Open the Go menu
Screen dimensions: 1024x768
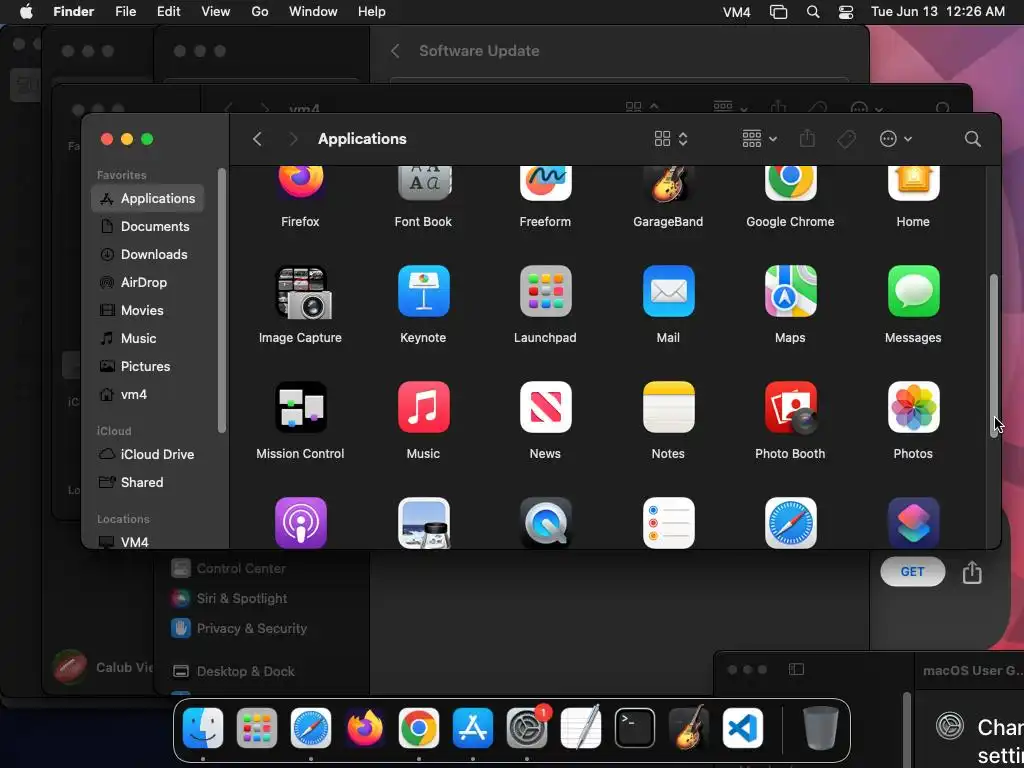pos(260,12)
